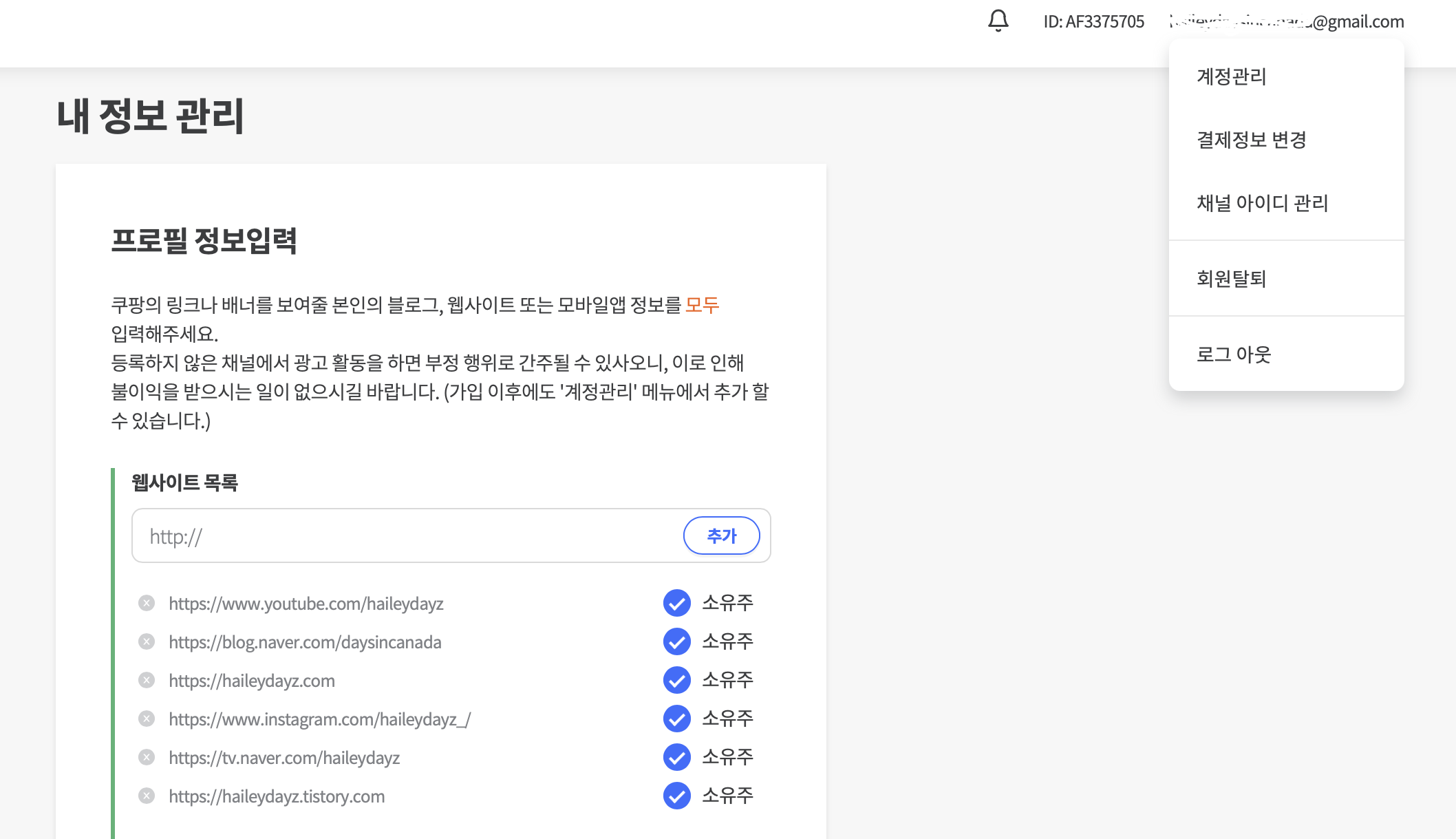This screenshot has height=839, width=1456.
Task: Remove the instagram.com/haileydayz_ entry
Action: click(x=147, y=719)
